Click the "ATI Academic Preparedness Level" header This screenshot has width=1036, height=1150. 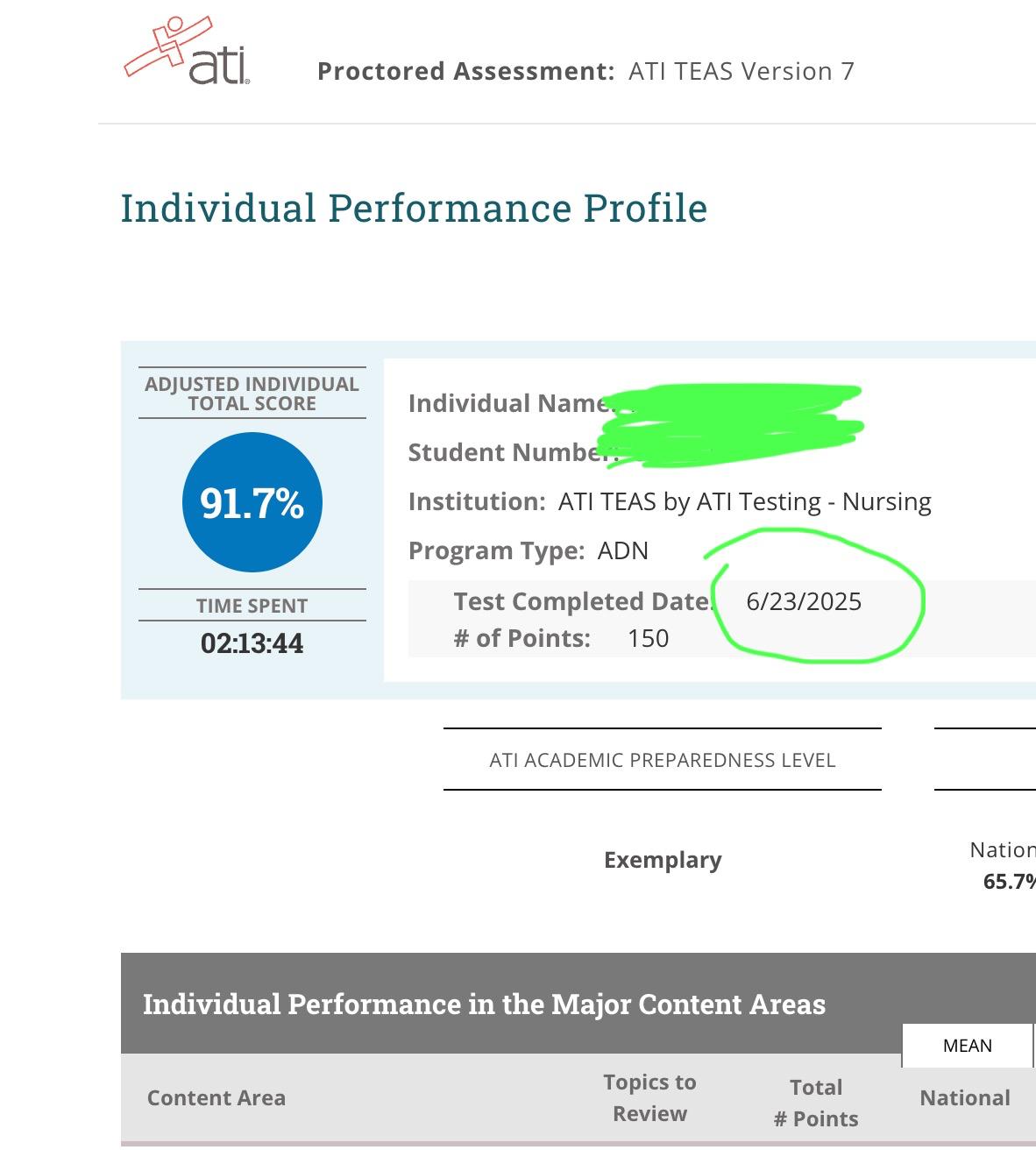[662, 760]
